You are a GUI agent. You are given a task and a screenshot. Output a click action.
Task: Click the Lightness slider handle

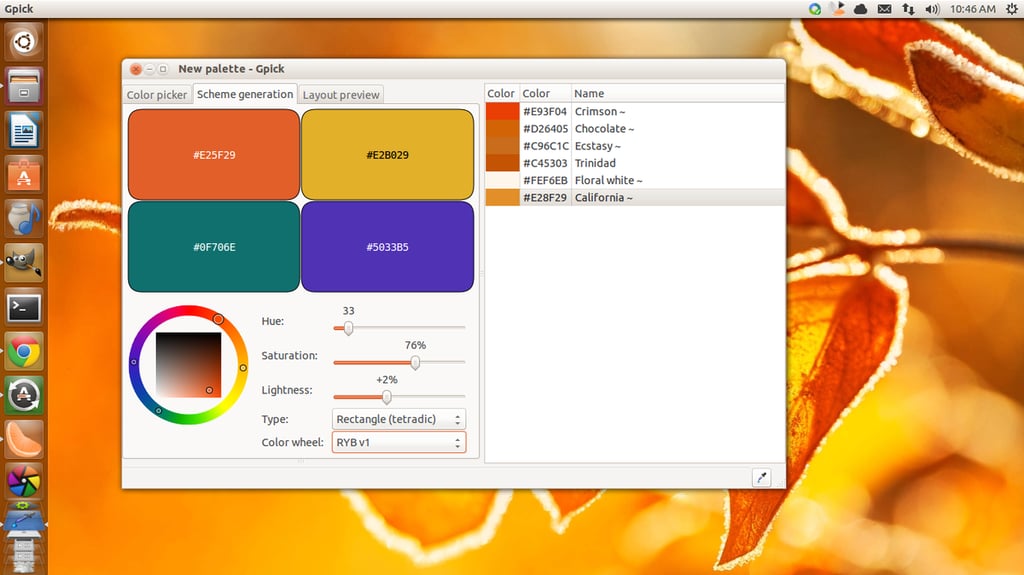tap(387, 397)
